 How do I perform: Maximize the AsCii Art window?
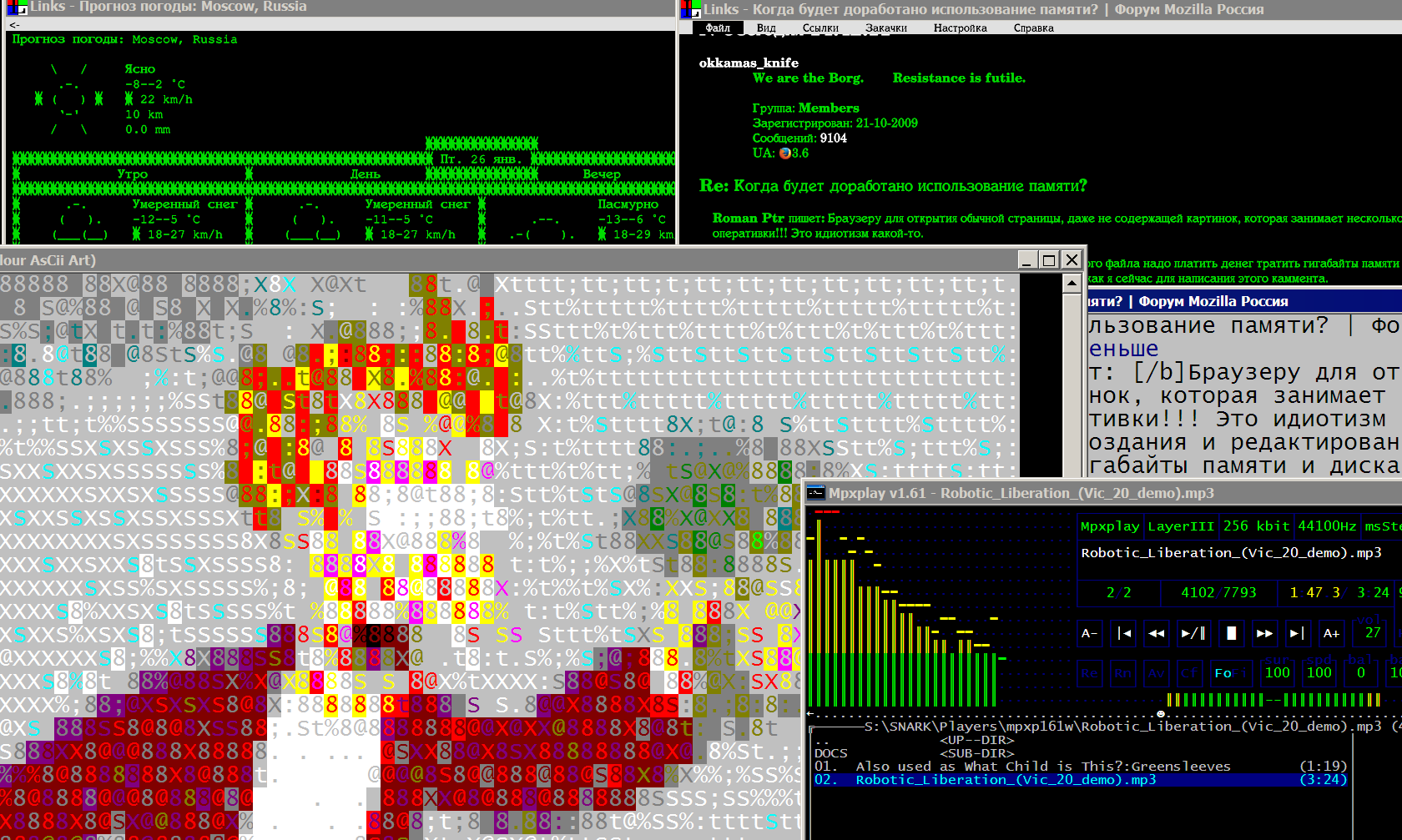pyautogui.click(x=1050, y=259)
